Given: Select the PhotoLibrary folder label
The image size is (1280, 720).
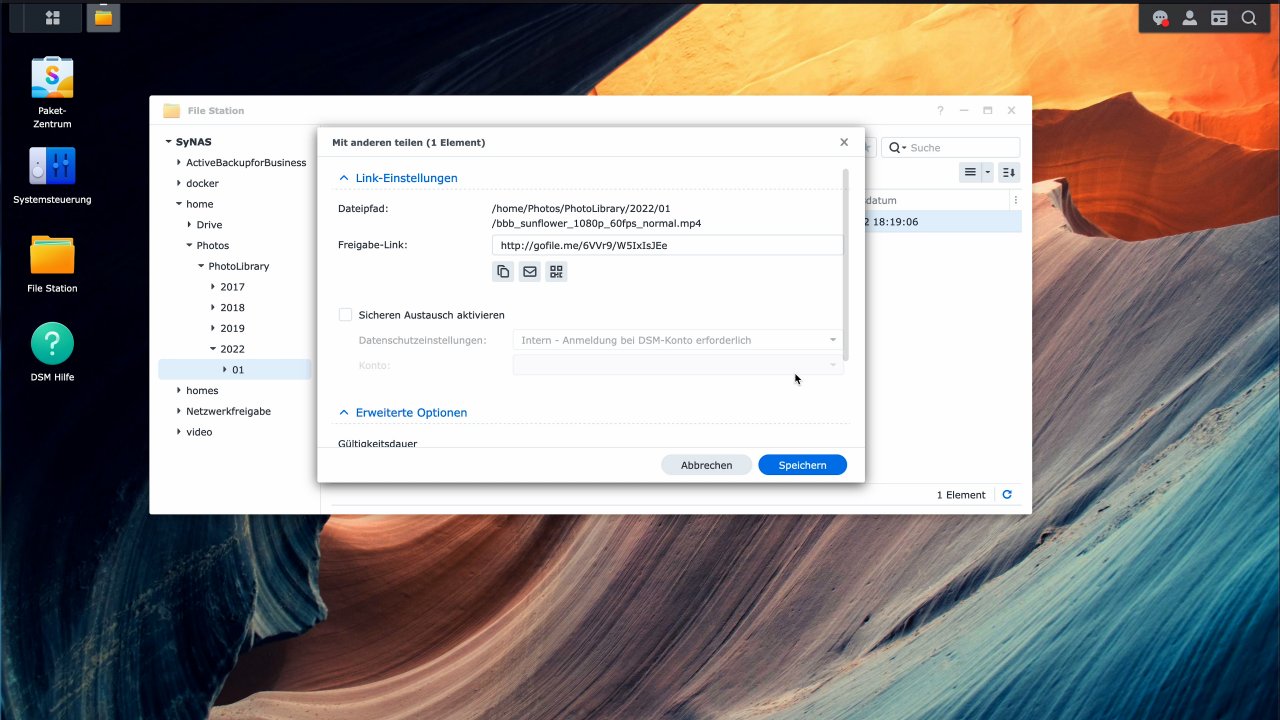Looking at the screenshot, I should coord(239,266).
